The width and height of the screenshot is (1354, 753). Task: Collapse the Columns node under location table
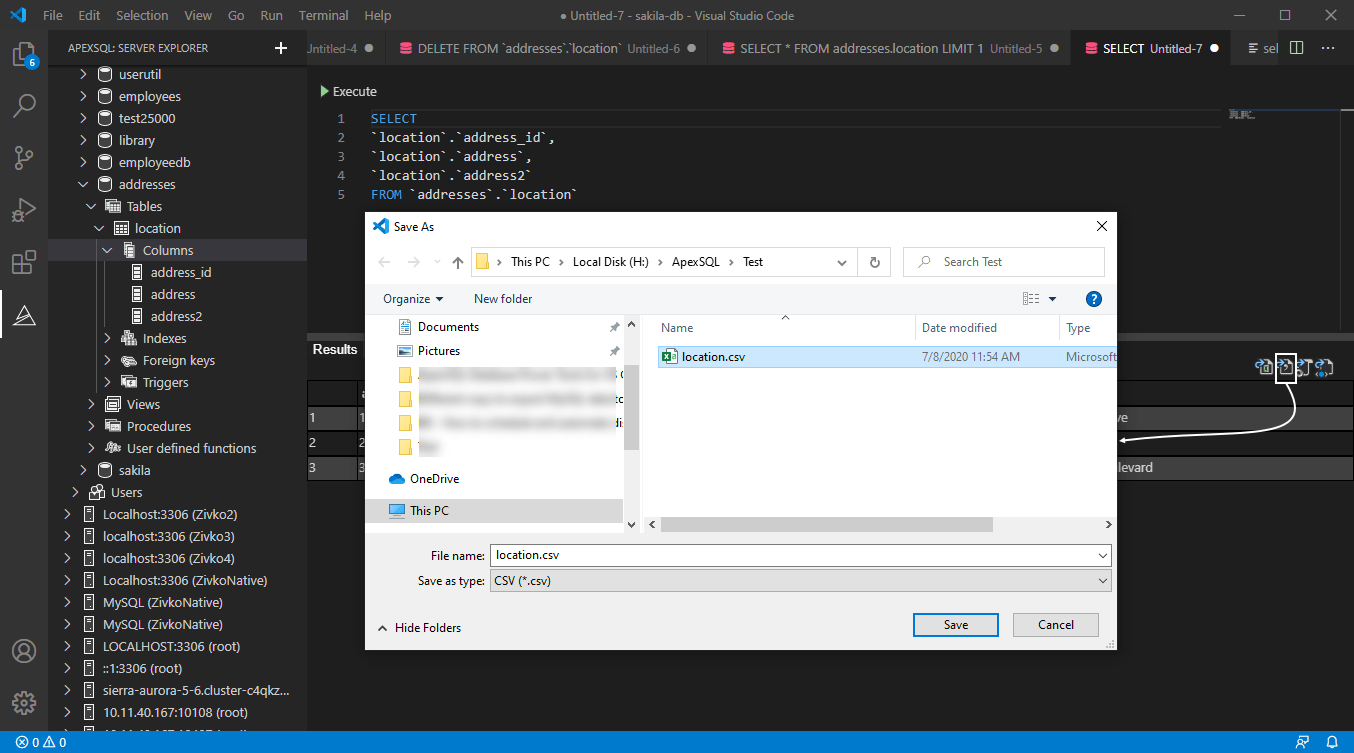pyautogui.click(x=107, y=249)
